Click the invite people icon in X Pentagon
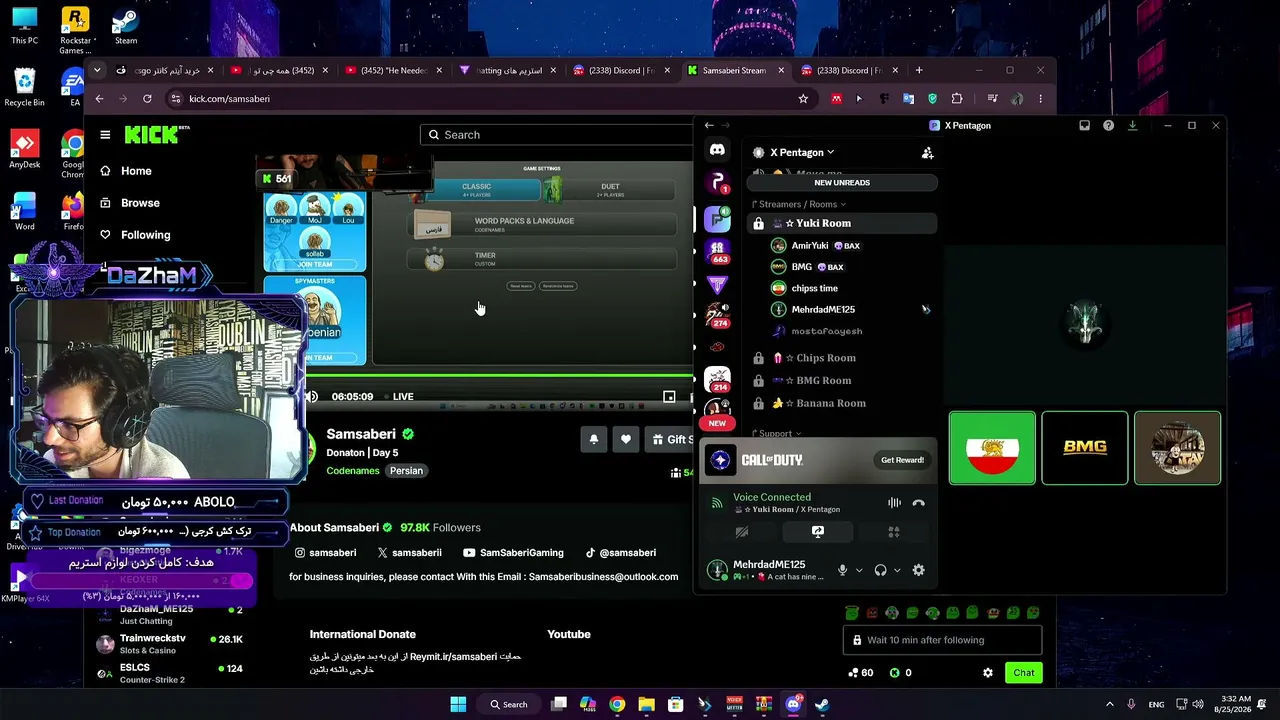The height and width of the screenshot is (720, 1280). pyautogui.click(x=927, y=153)
